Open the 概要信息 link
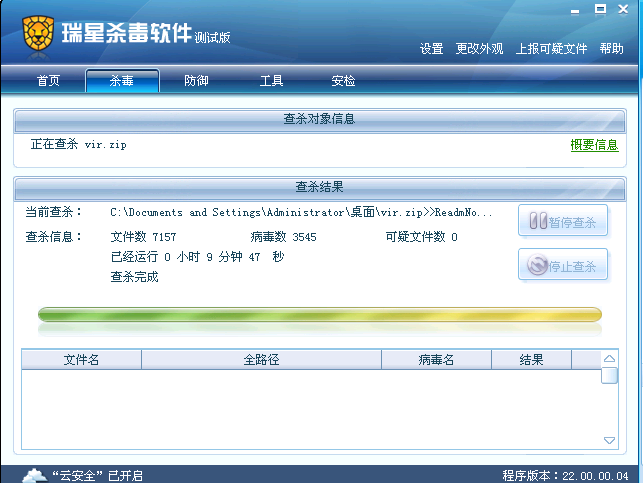 pyautogui.click(x=594, y=145)
